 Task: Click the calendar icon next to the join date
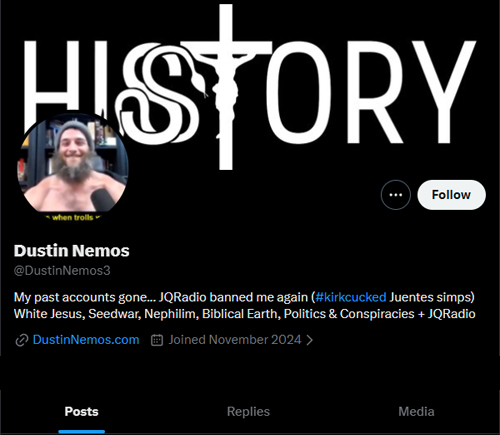tap(157, 340)
